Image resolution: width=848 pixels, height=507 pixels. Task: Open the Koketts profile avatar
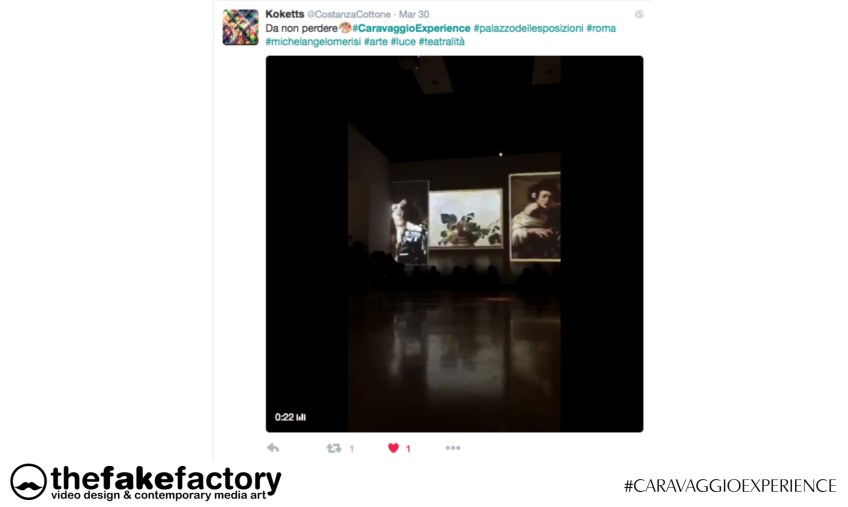coord(241,27)
